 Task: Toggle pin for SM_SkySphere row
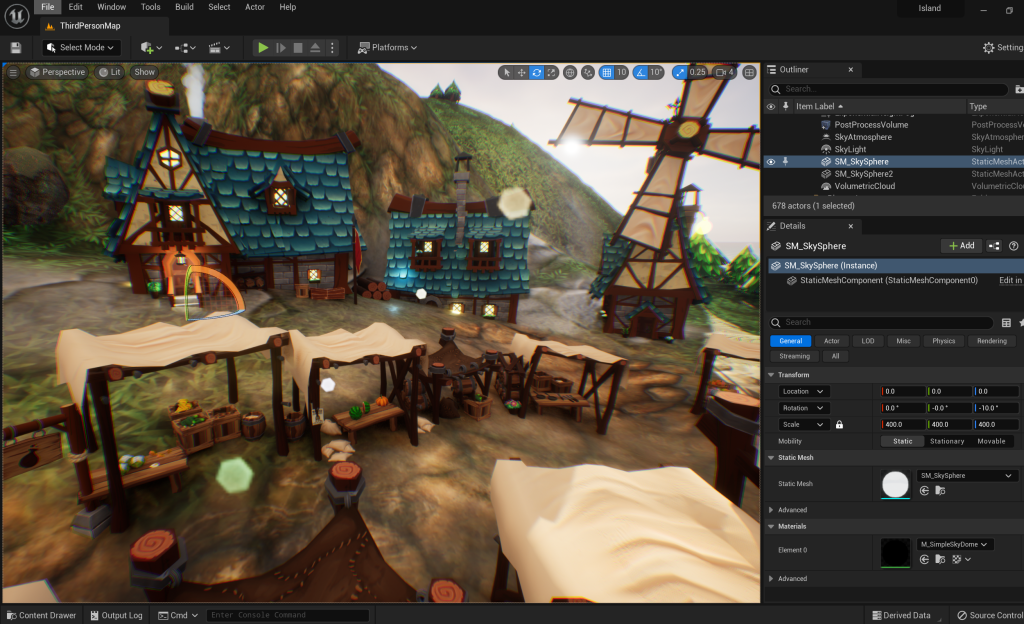pyautogui.click(x=785, y=162)
